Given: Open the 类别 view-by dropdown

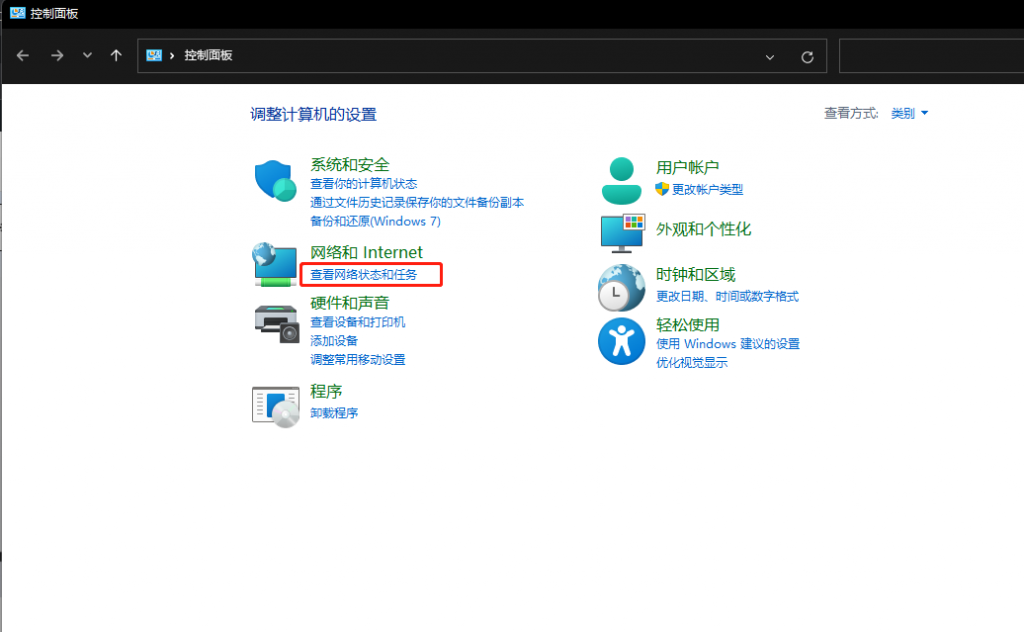Looking at the screenshot, I should [x=909, y=114].
